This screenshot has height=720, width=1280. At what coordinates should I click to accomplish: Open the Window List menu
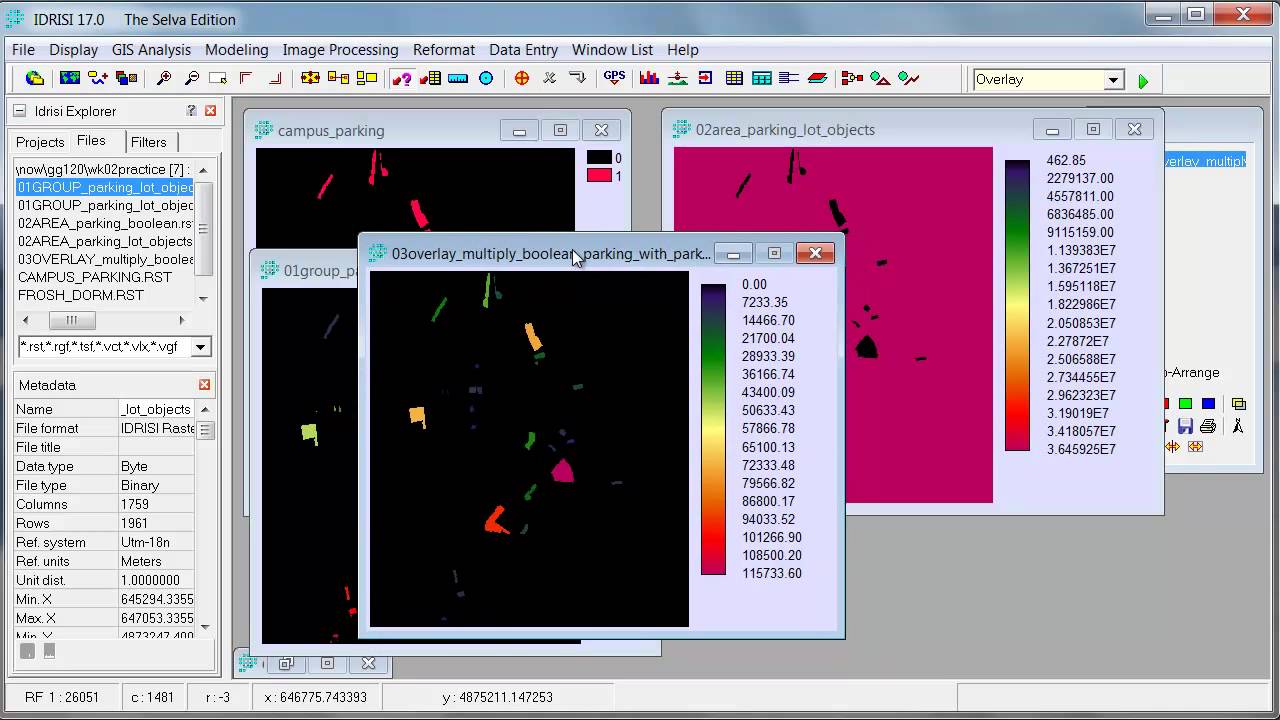click(612, 49)
